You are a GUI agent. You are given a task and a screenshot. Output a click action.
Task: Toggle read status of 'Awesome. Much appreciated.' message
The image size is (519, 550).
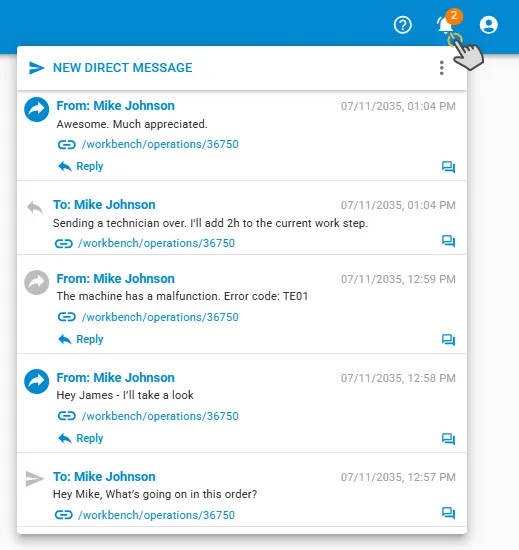36,109
